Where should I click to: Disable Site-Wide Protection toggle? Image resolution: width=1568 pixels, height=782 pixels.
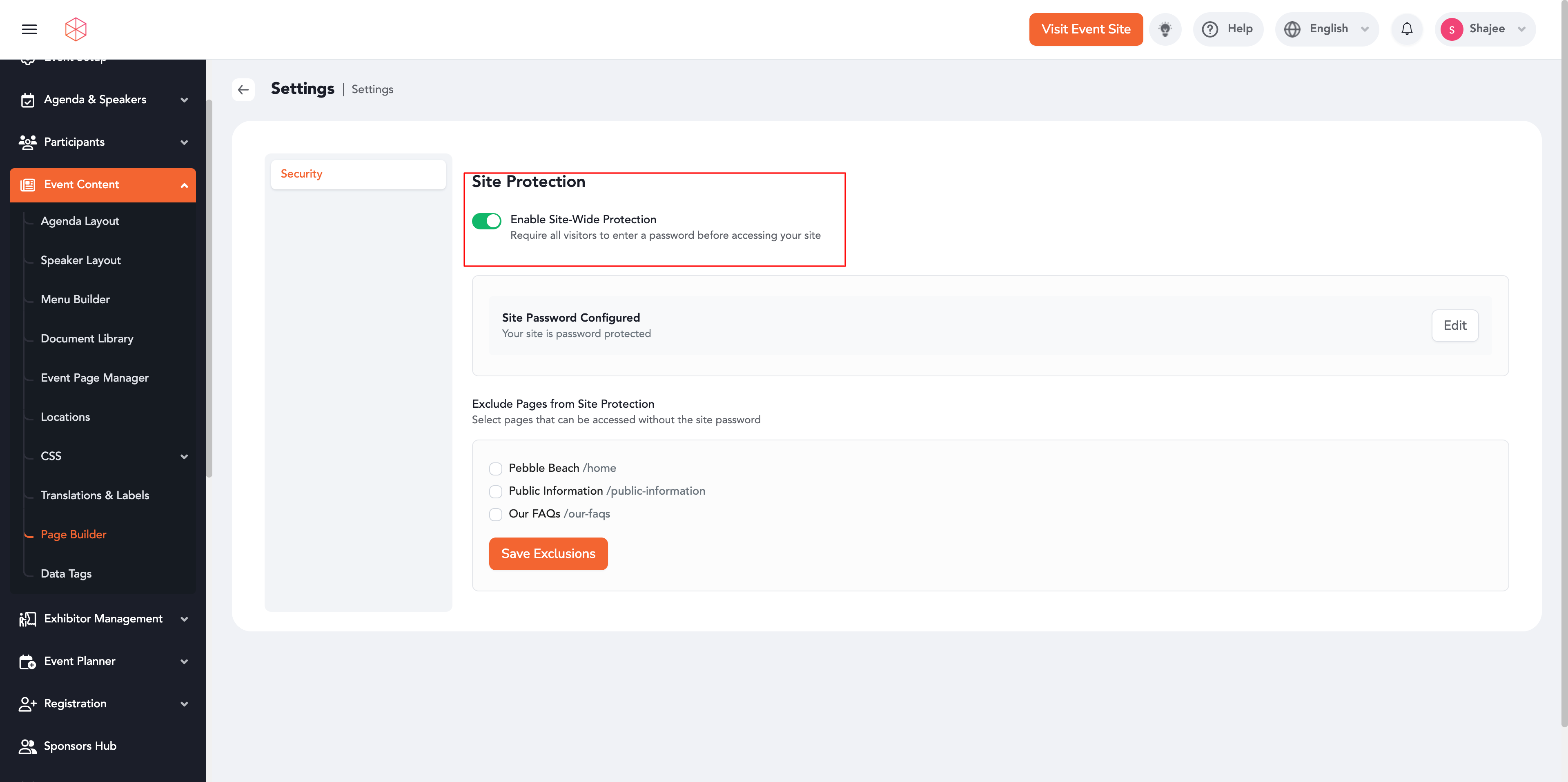click(486, 221)
